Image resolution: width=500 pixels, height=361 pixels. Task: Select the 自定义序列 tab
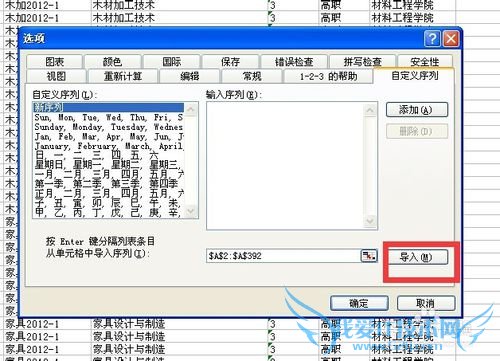point(414,76)
